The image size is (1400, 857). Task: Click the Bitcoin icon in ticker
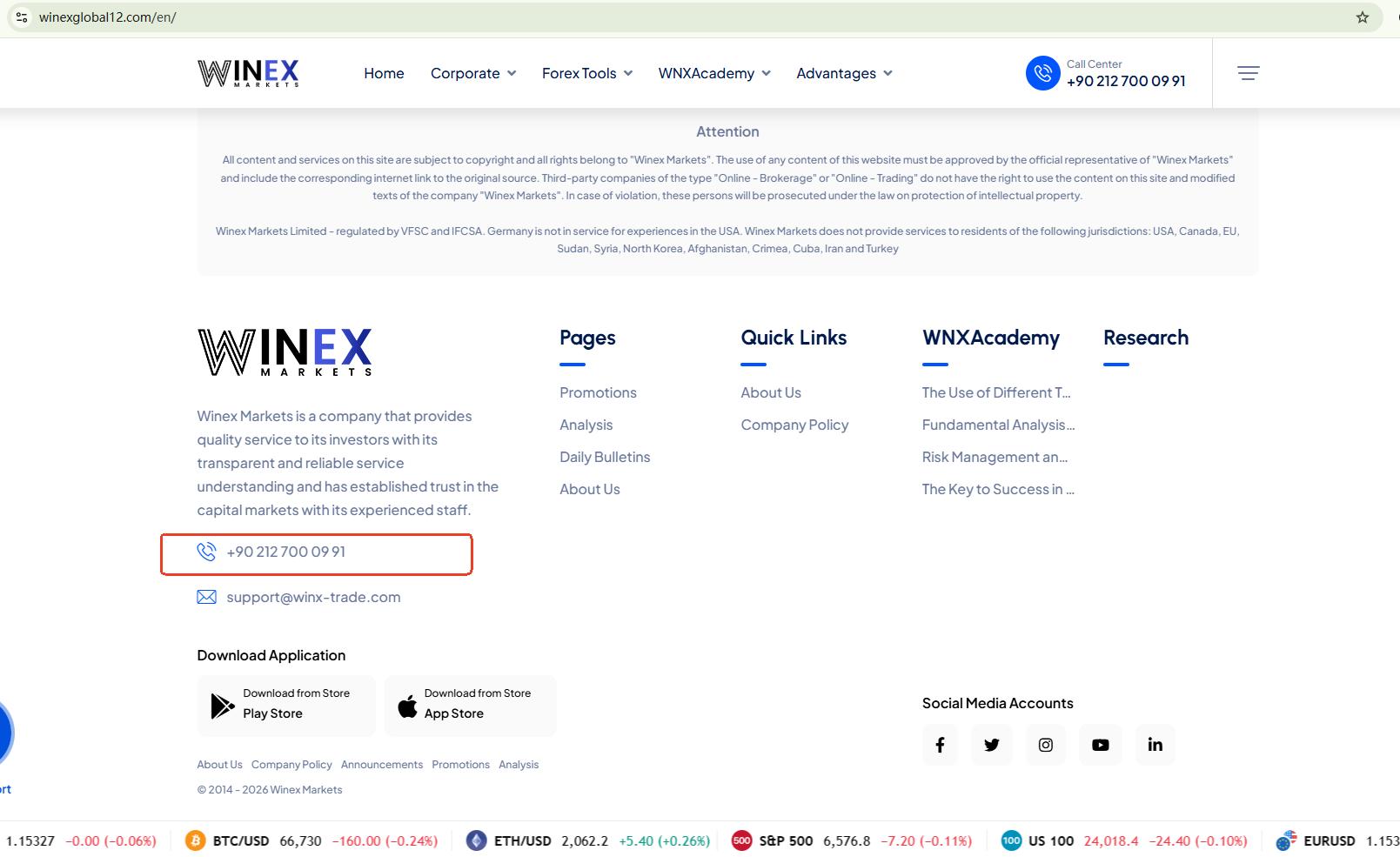click(x=196, y=840)
